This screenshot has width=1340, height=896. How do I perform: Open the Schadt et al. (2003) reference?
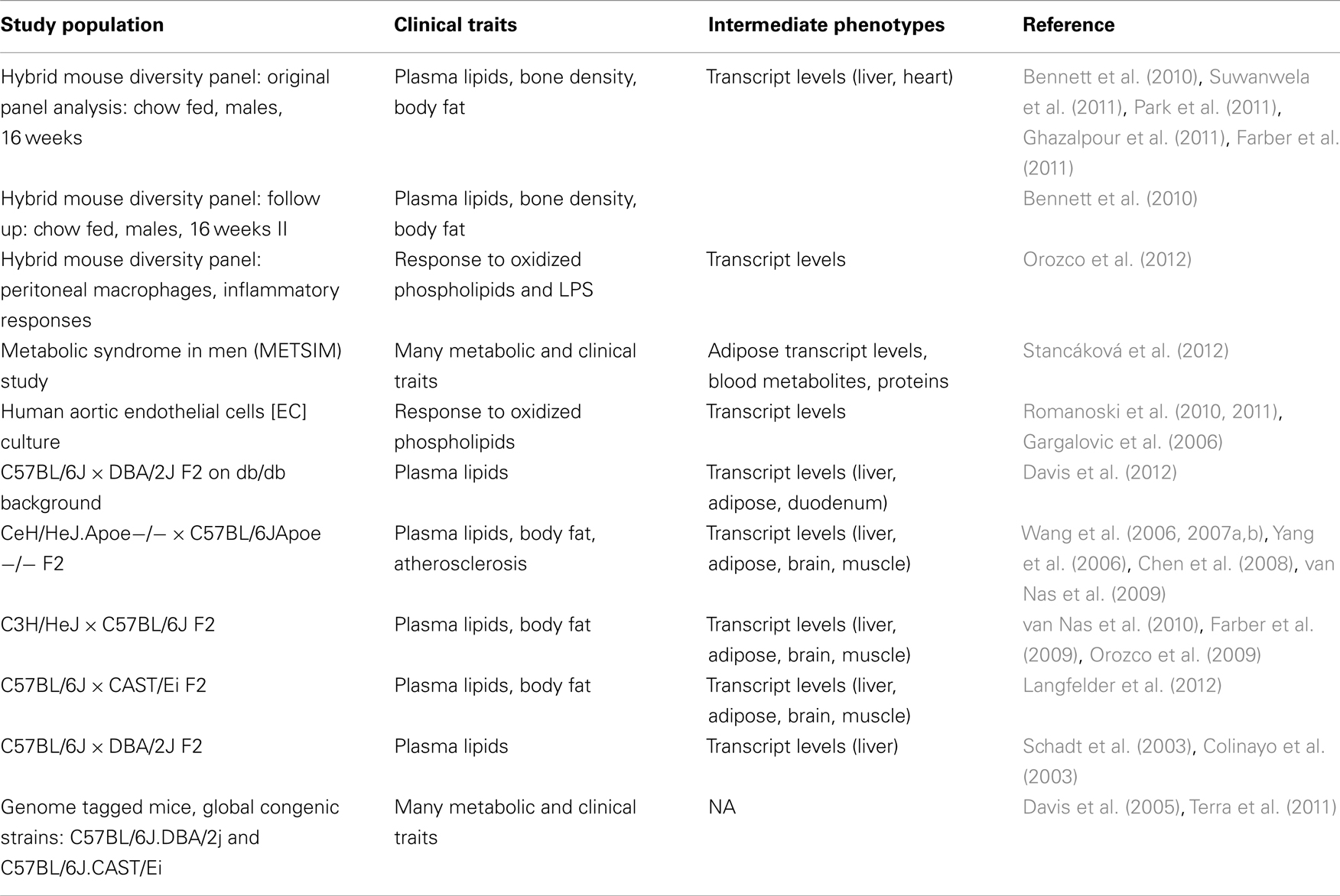click(x=1107, y=746)
